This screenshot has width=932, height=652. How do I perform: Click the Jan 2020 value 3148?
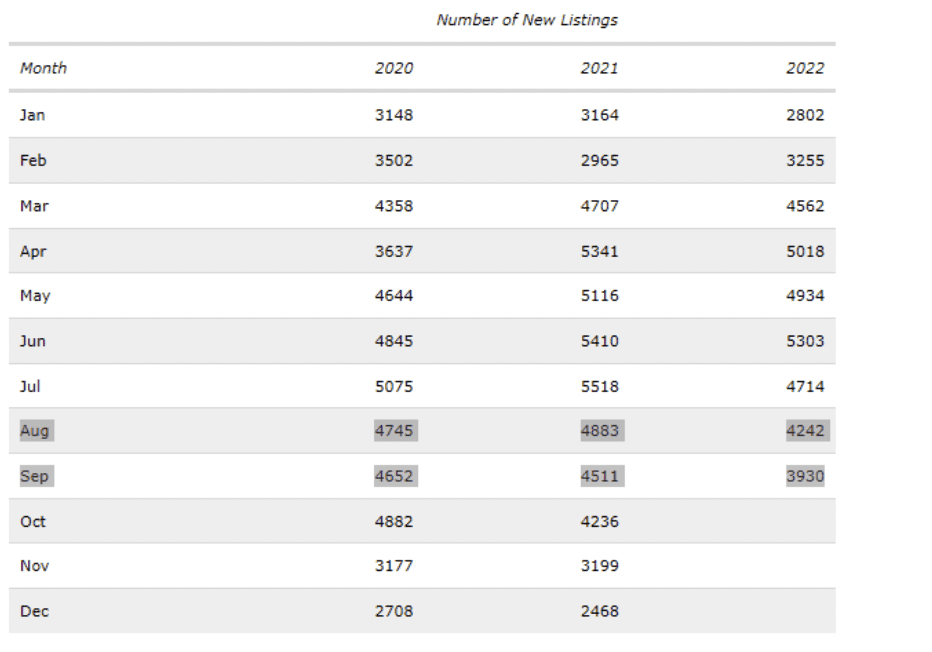click(393, 115)
